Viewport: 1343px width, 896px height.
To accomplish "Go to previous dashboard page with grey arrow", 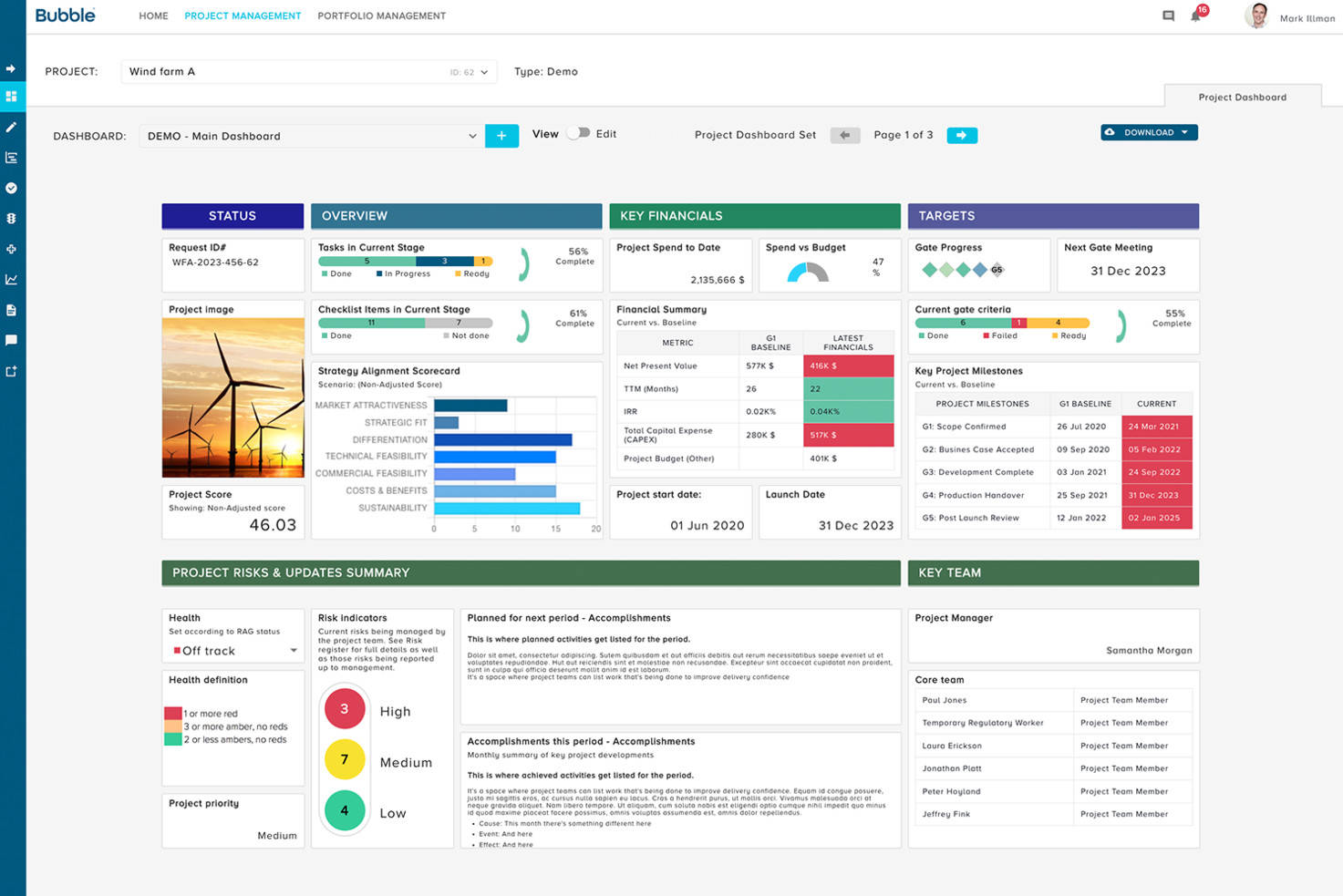I will pos(844,135).
